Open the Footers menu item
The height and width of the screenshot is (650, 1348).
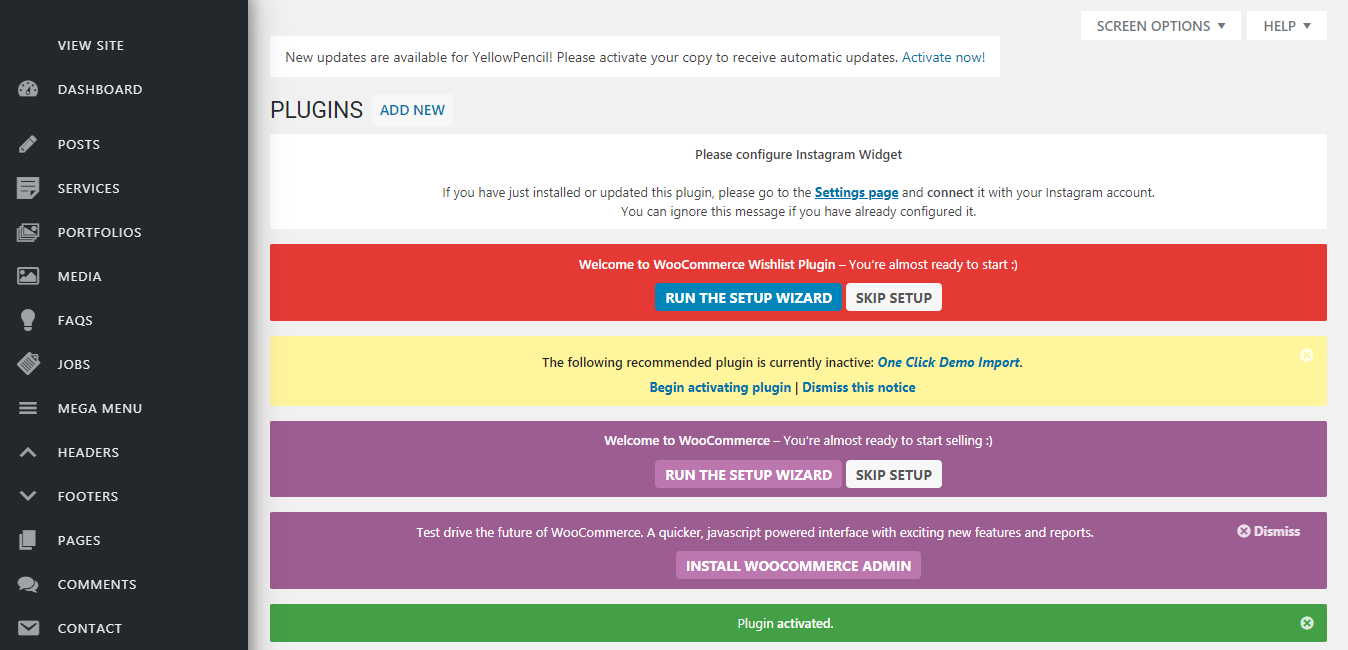coord(88,496)
